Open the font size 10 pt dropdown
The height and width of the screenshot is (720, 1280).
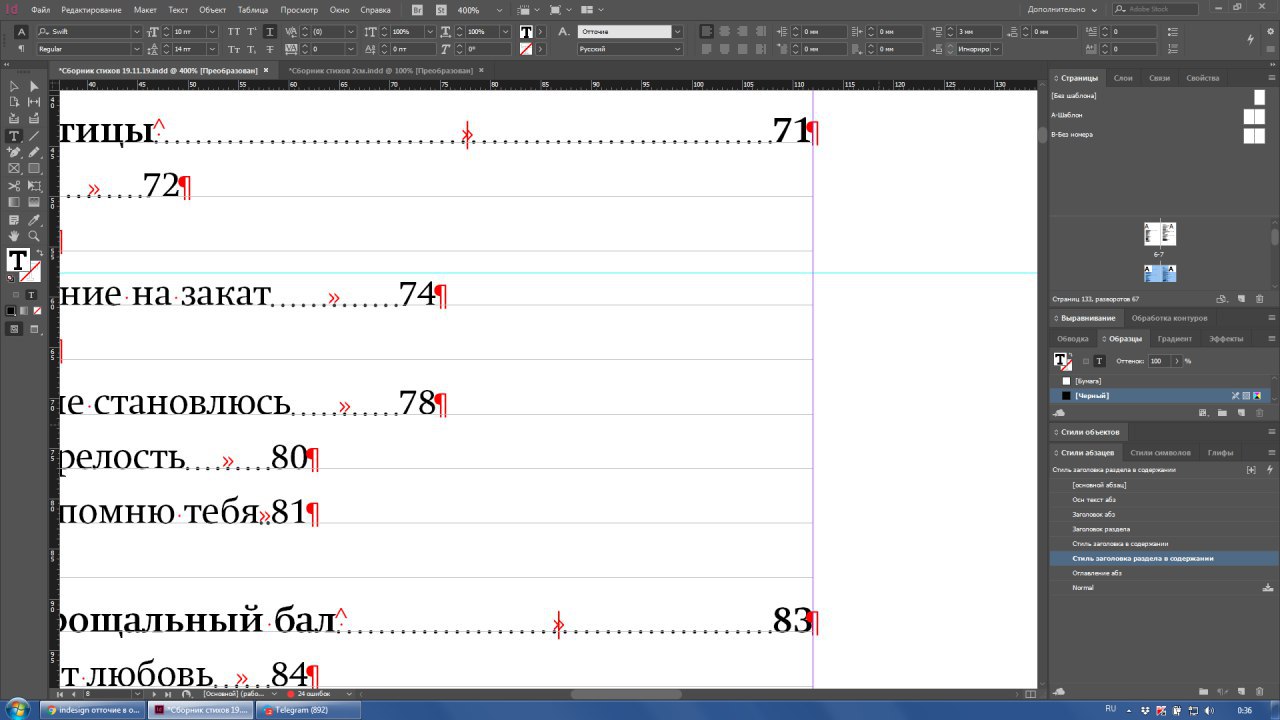pos(212,32)
